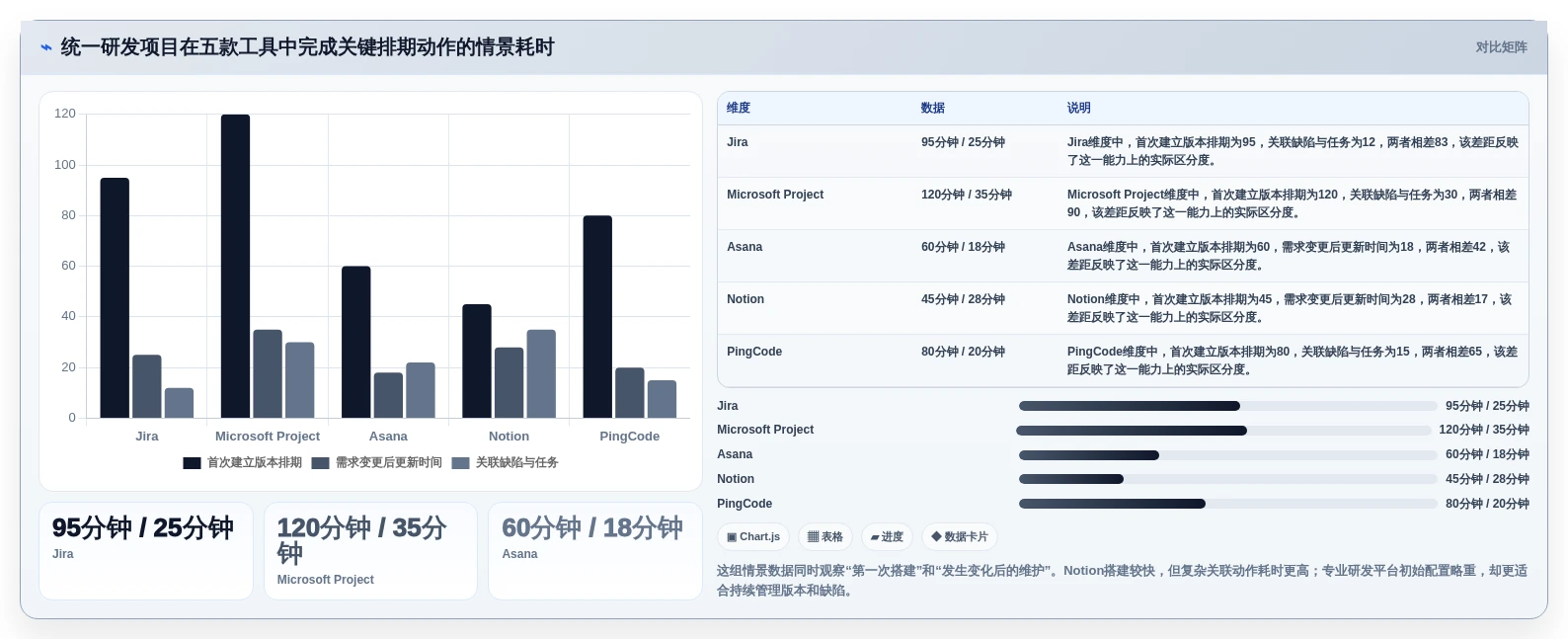
Task: Click the 数据 column header
Action: click(933, 108)
